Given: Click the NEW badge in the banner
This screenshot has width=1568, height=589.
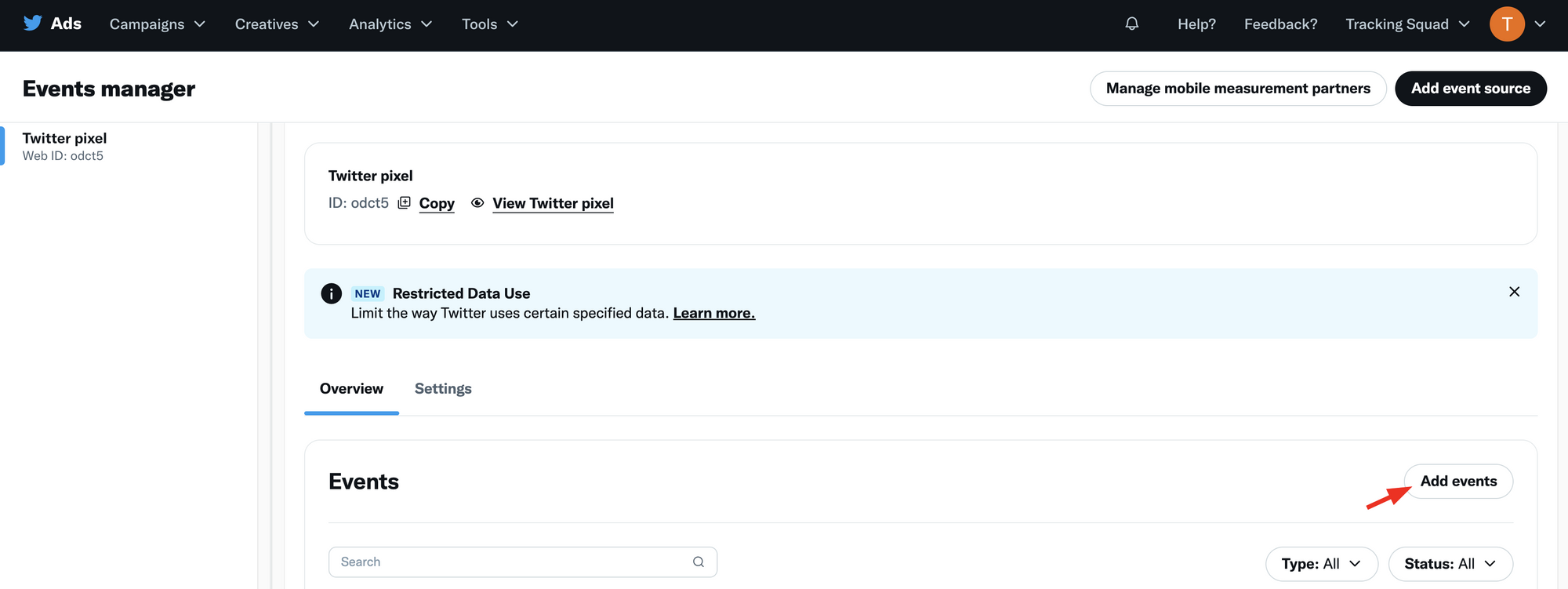Looking at the screenshot, I should pos(367,293).
